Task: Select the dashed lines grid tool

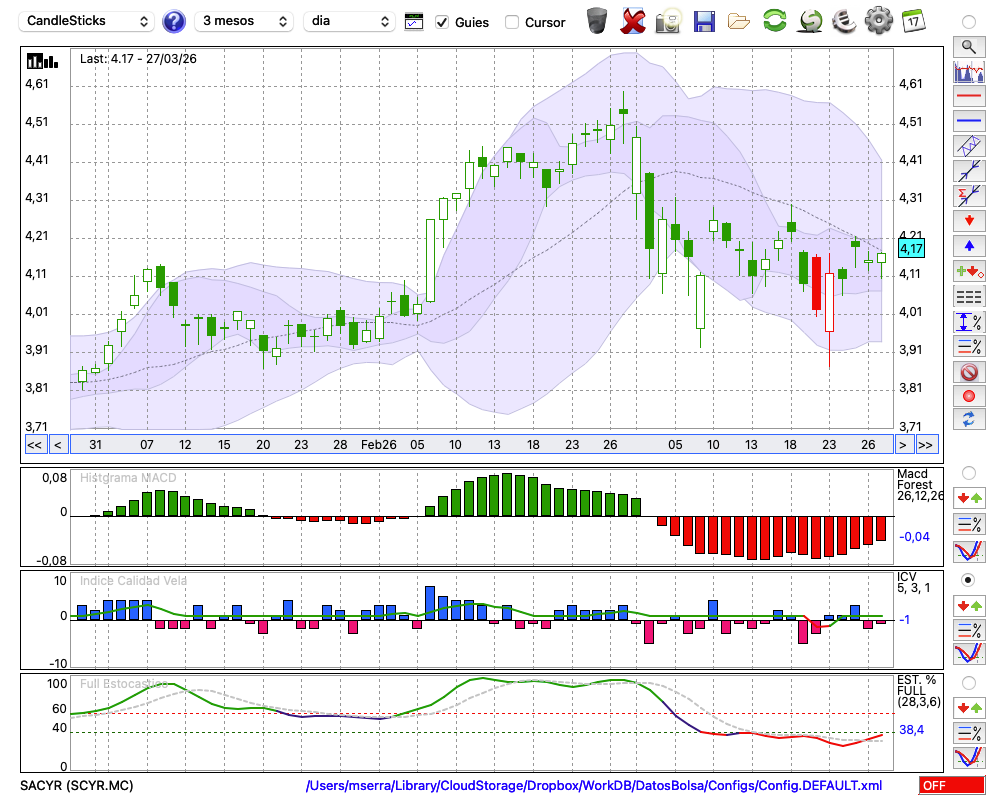Action: tap(969, 296)
